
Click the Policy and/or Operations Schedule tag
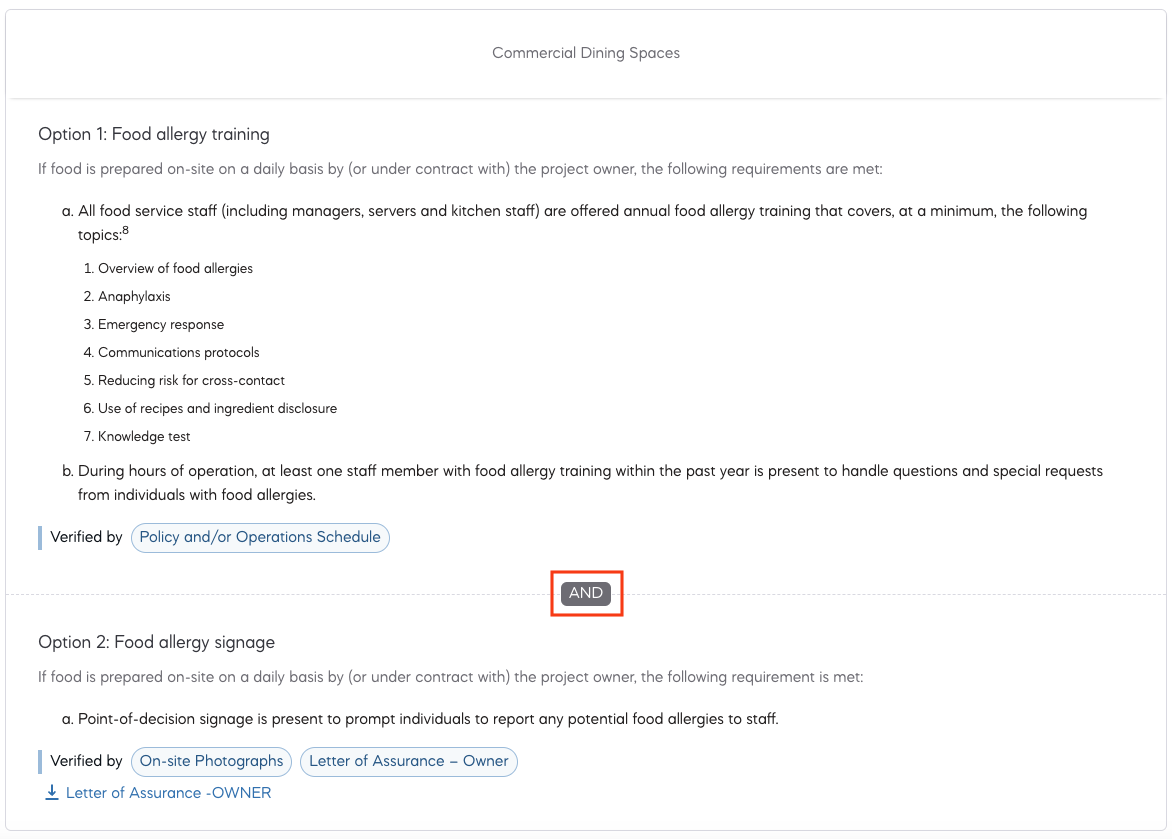pyautogui.click(x=260, y=537)
